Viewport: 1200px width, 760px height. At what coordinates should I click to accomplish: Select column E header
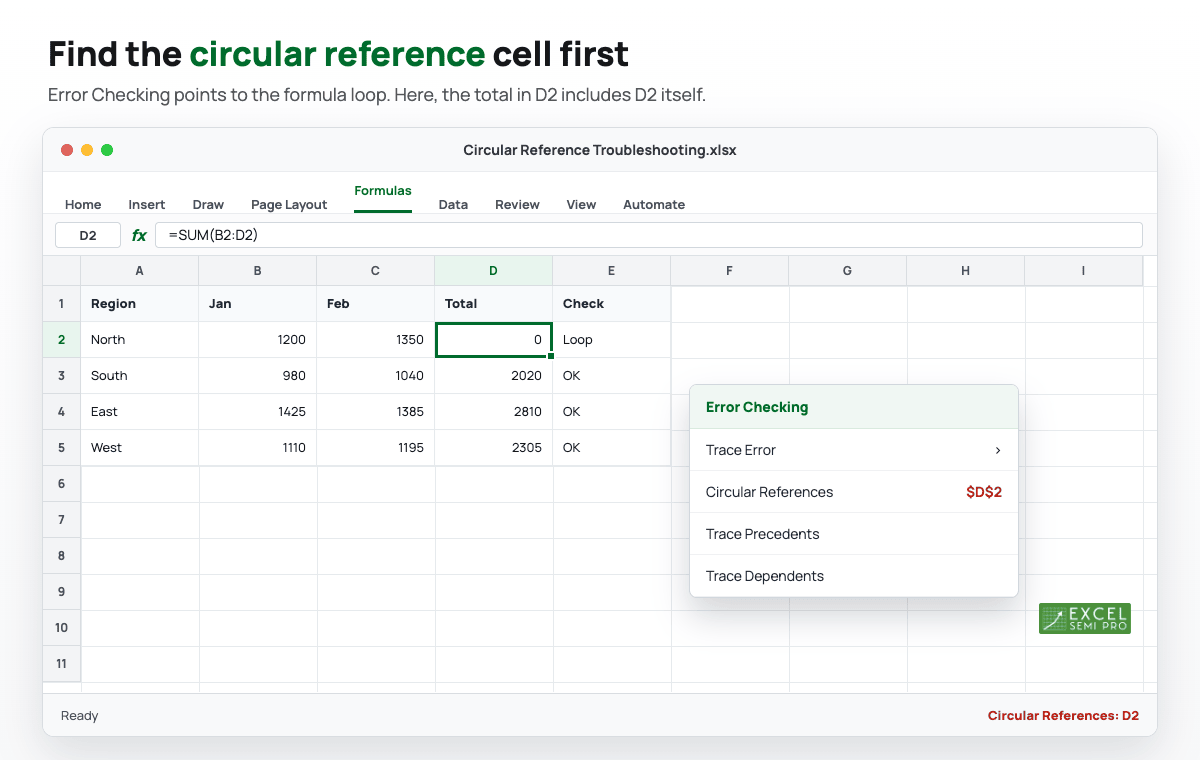tap(611, 270)
